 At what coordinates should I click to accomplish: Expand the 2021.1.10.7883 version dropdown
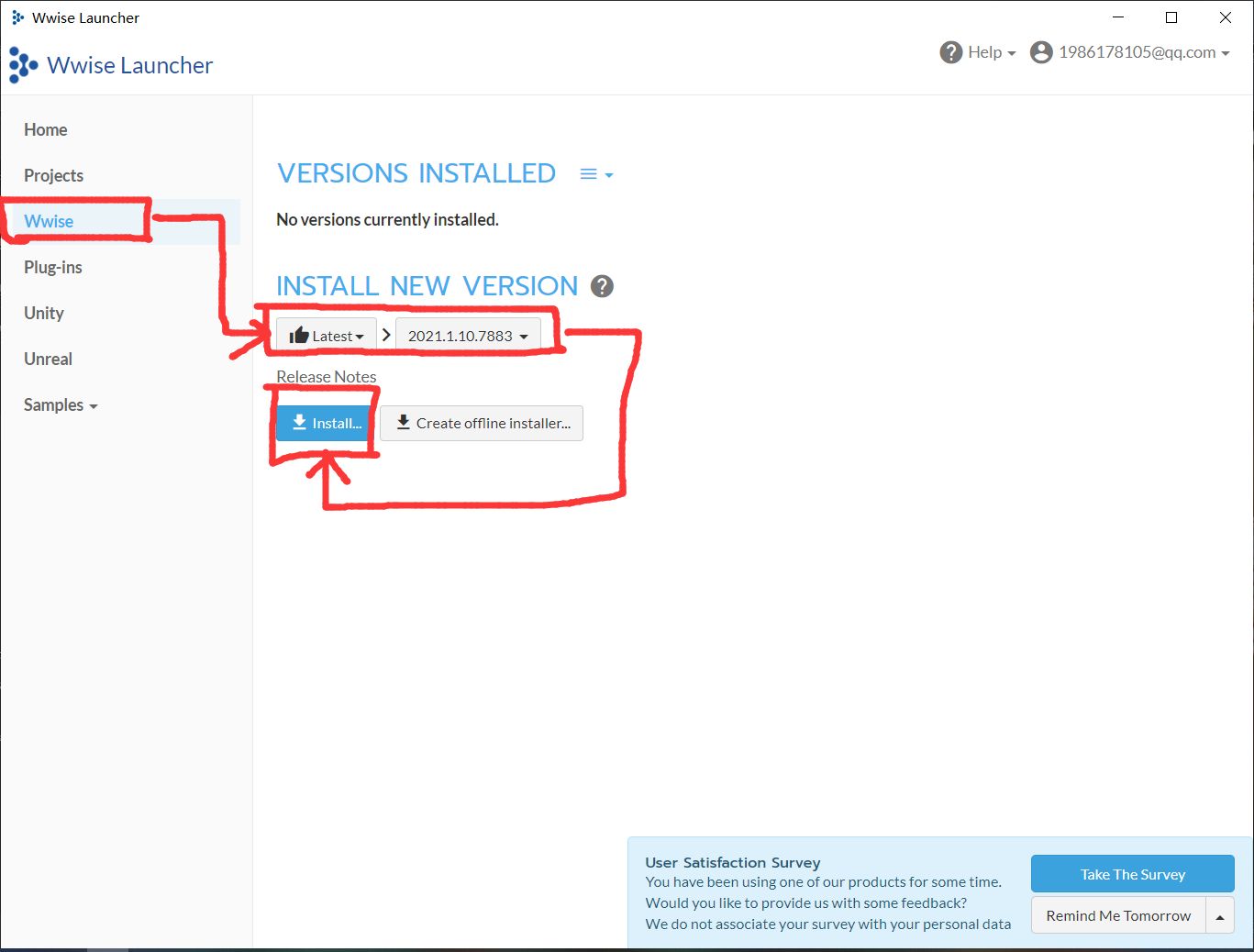coord(468,336)
